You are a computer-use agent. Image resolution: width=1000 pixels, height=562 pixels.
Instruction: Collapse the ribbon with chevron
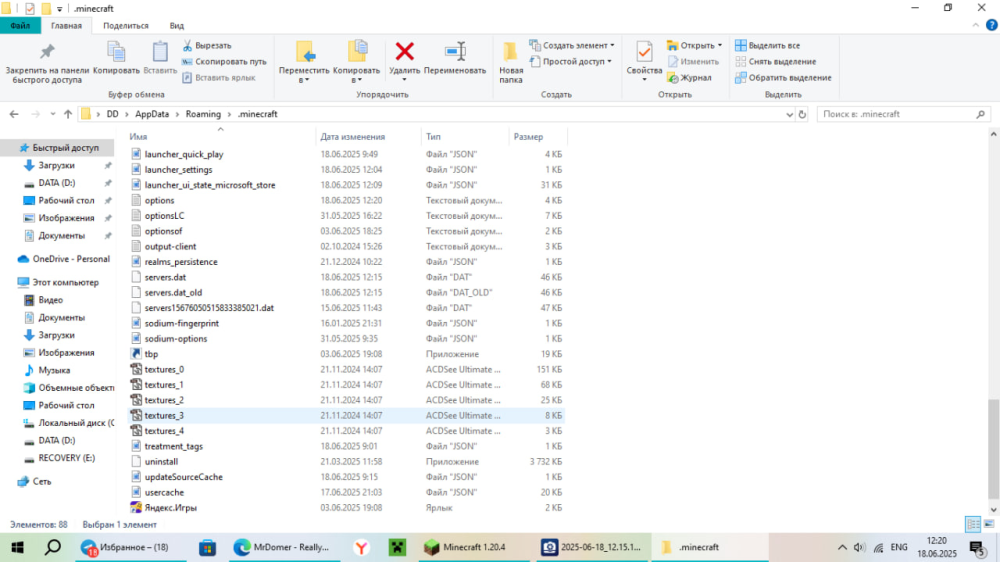976,26
